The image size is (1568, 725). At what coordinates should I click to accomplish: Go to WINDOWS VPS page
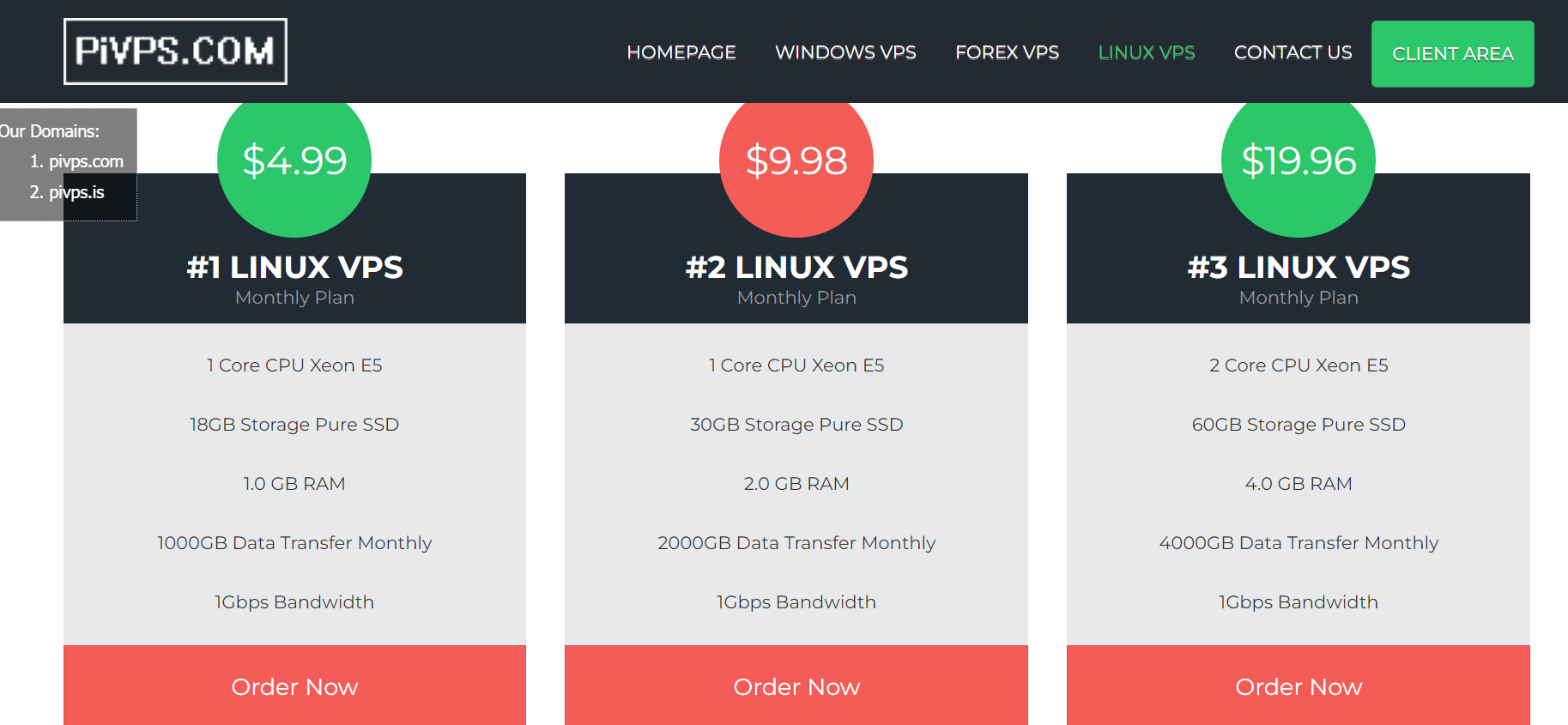(845, 52)
